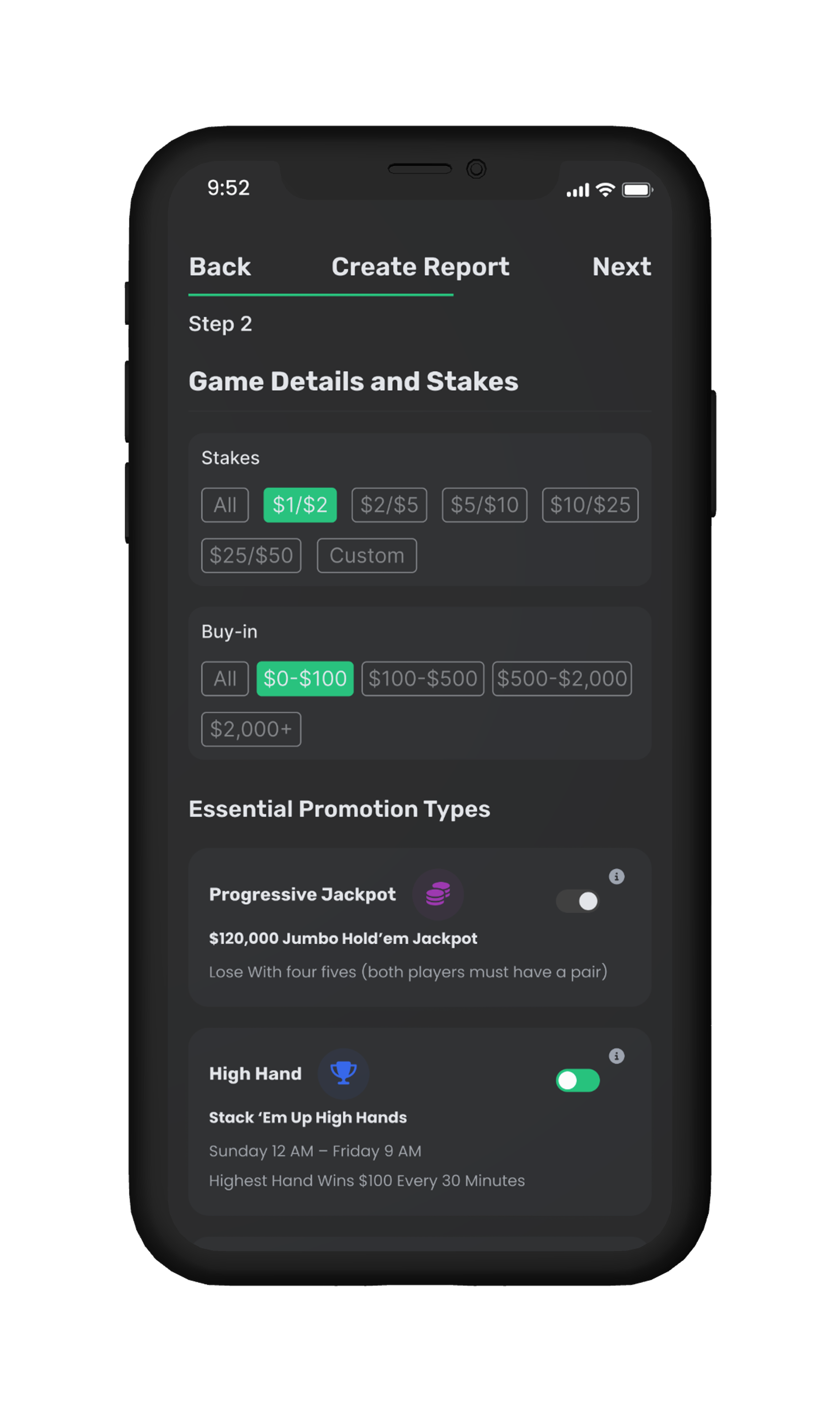Pick the $10/$25 stakes option
840x1412 pixels.
click(x=590, y=505)
